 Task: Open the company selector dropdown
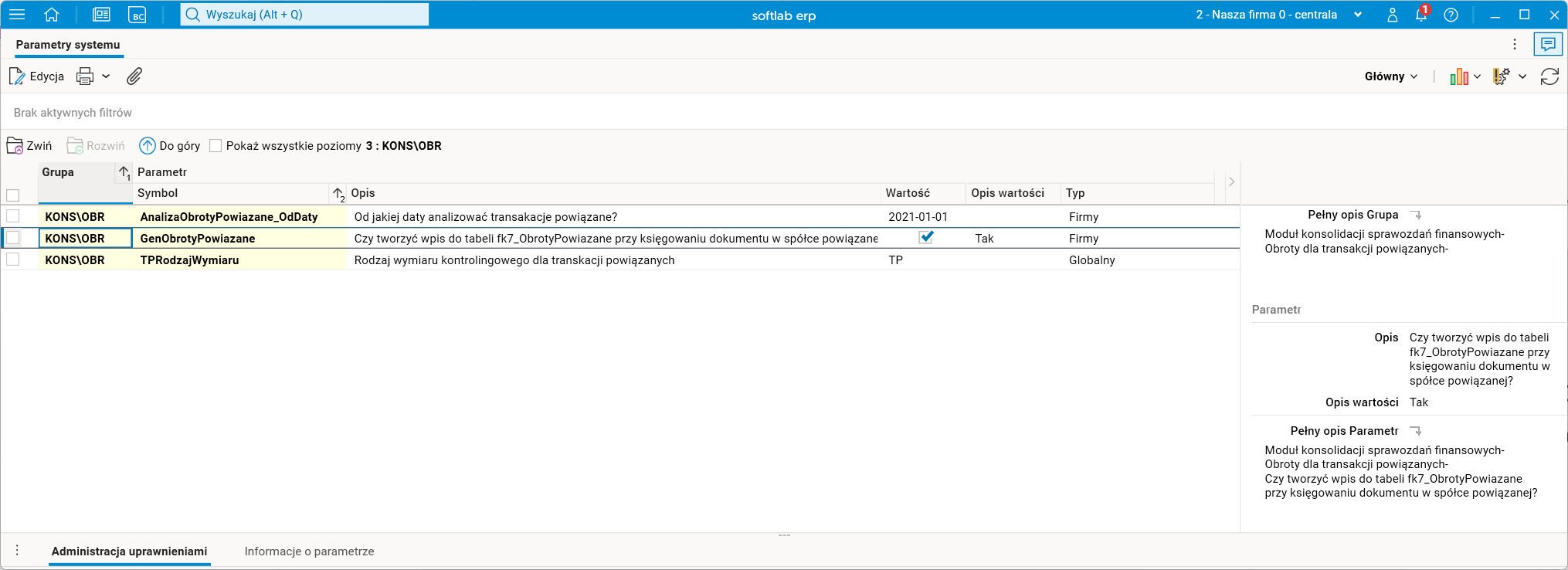(x=1357, y=15)
